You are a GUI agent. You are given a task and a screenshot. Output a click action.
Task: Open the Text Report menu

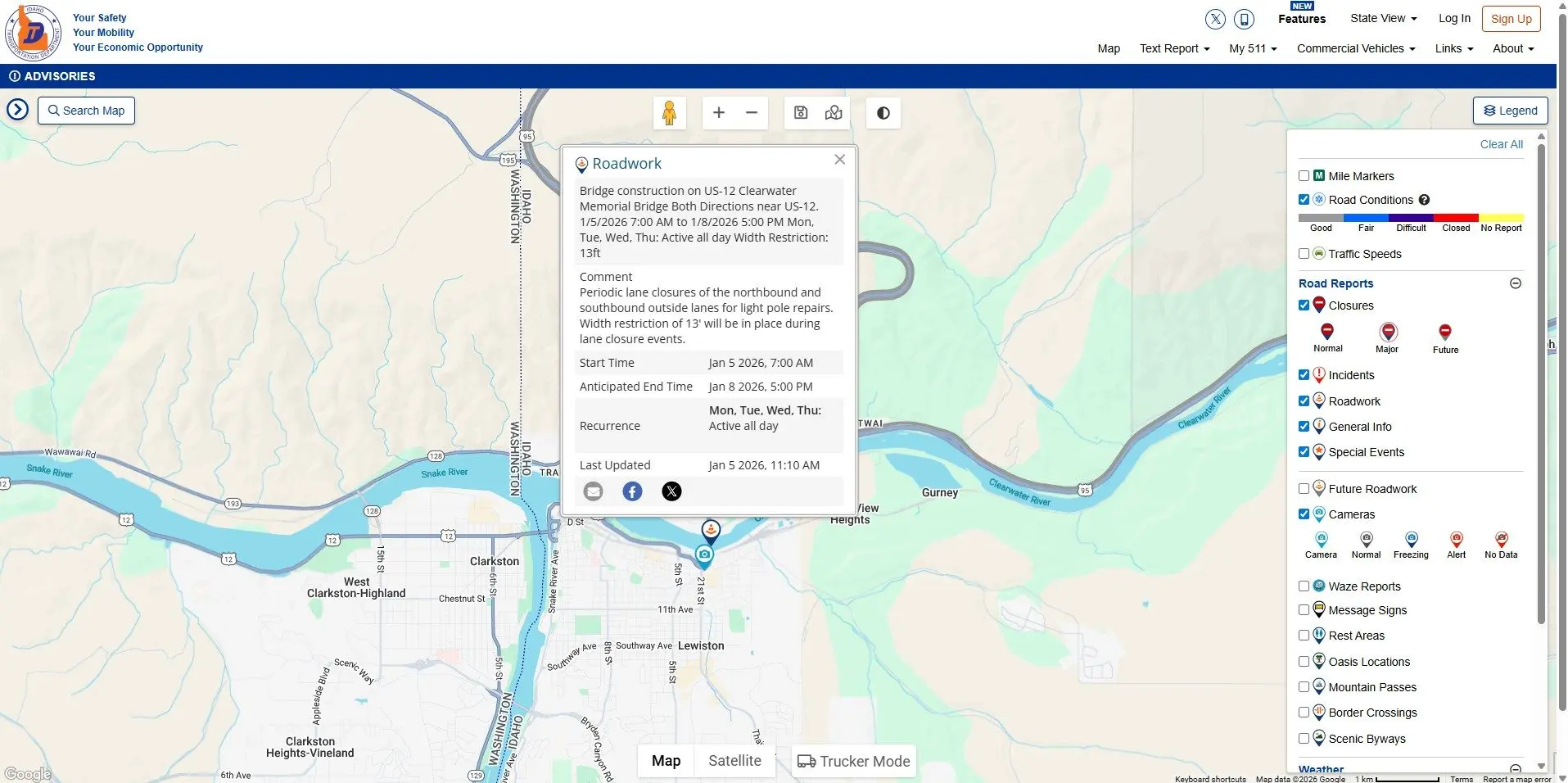point(1174,48)
